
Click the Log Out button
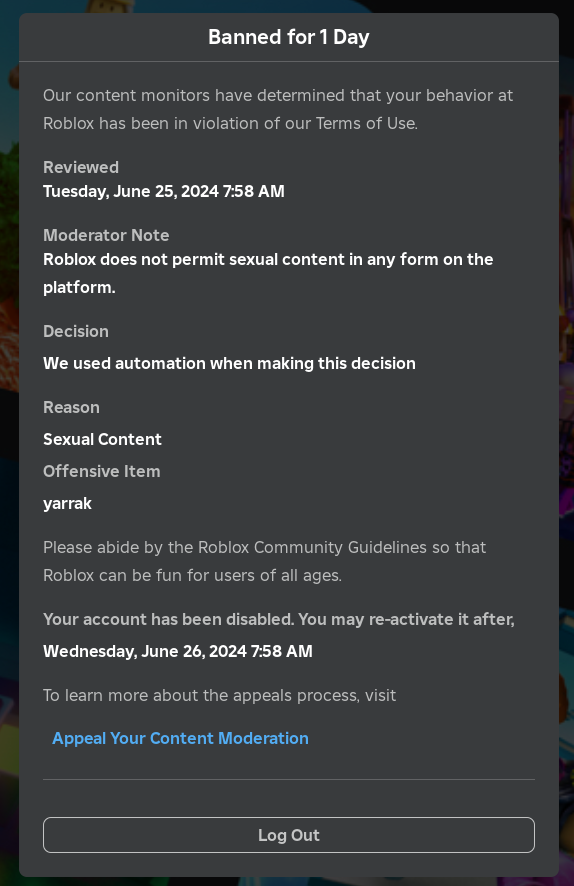pos(289,835)
